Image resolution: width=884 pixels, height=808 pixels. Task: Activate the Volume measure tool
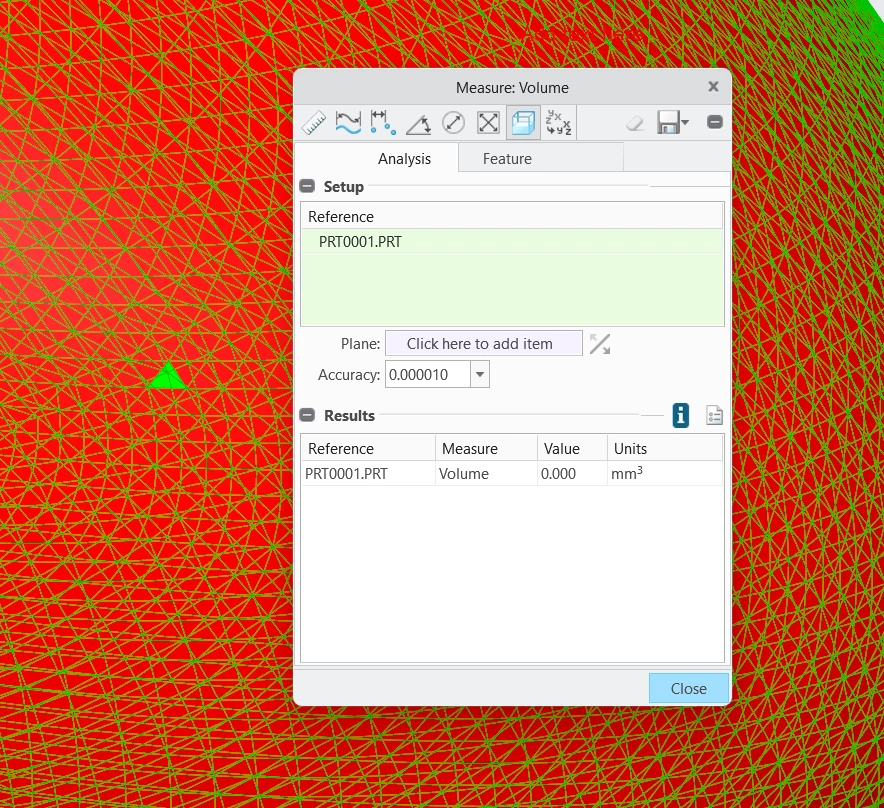[523, 122]
